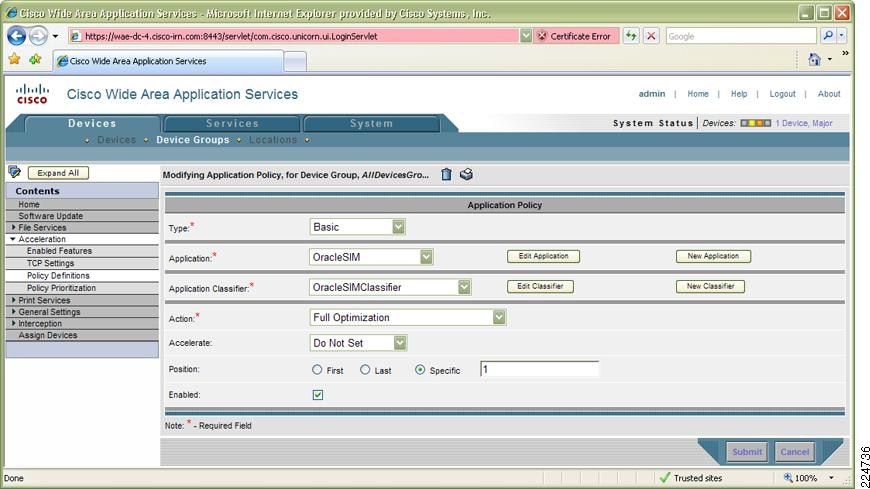This screenshot has height=489, width=870.
Task: Open the Accelerate dropdown showing Do Not Set
Action: (x=358, y=343)
